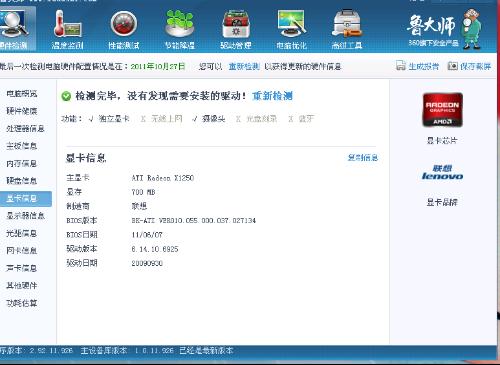Click the 显卡信息 section heading
Image resolution: width=500 pixels, height=365 pixels.
[x=86, y=158]
